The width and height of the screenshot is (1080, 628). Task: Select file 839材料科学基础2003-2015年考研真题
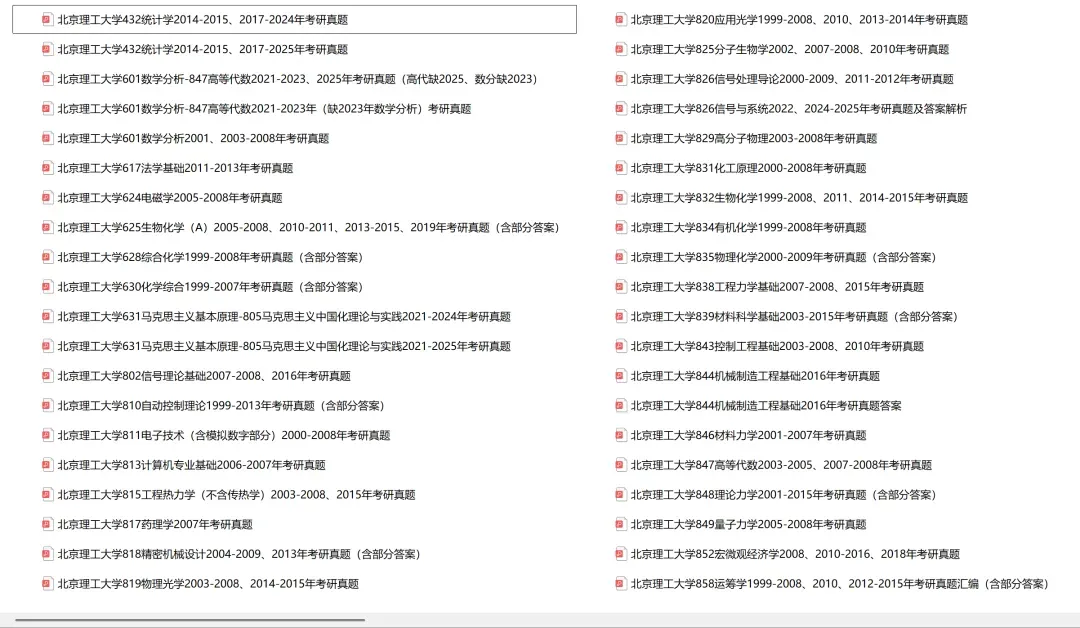794,317
